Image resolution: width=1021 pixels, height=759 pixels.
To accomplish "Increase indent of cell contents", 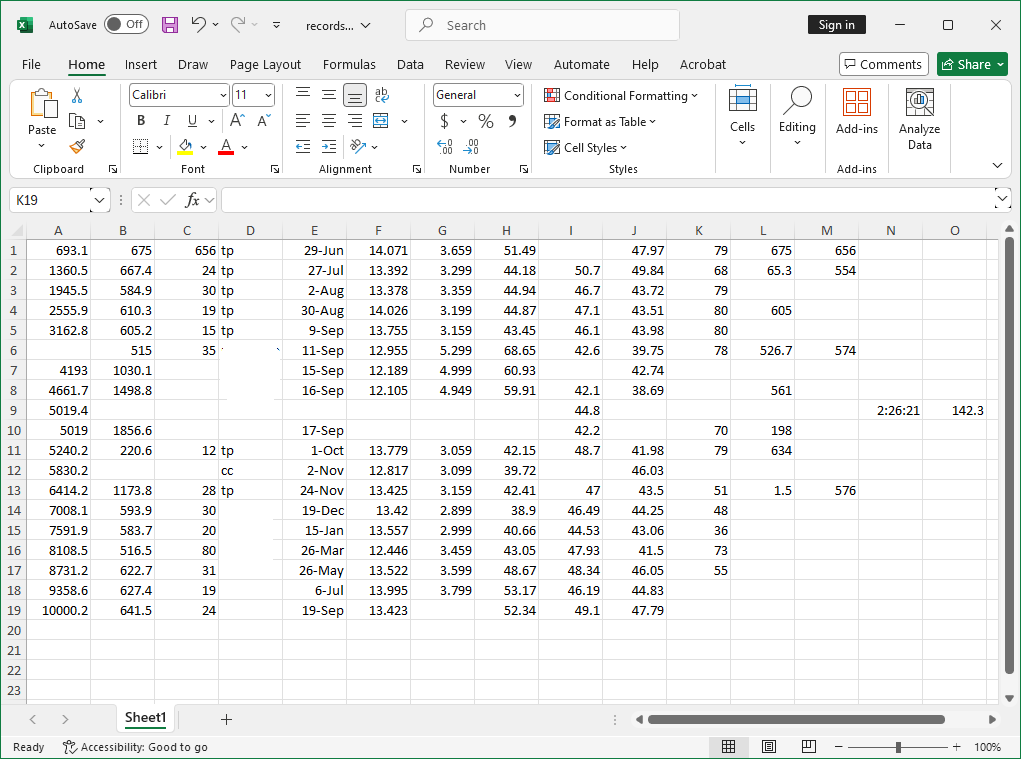I will tap(329, 146).
